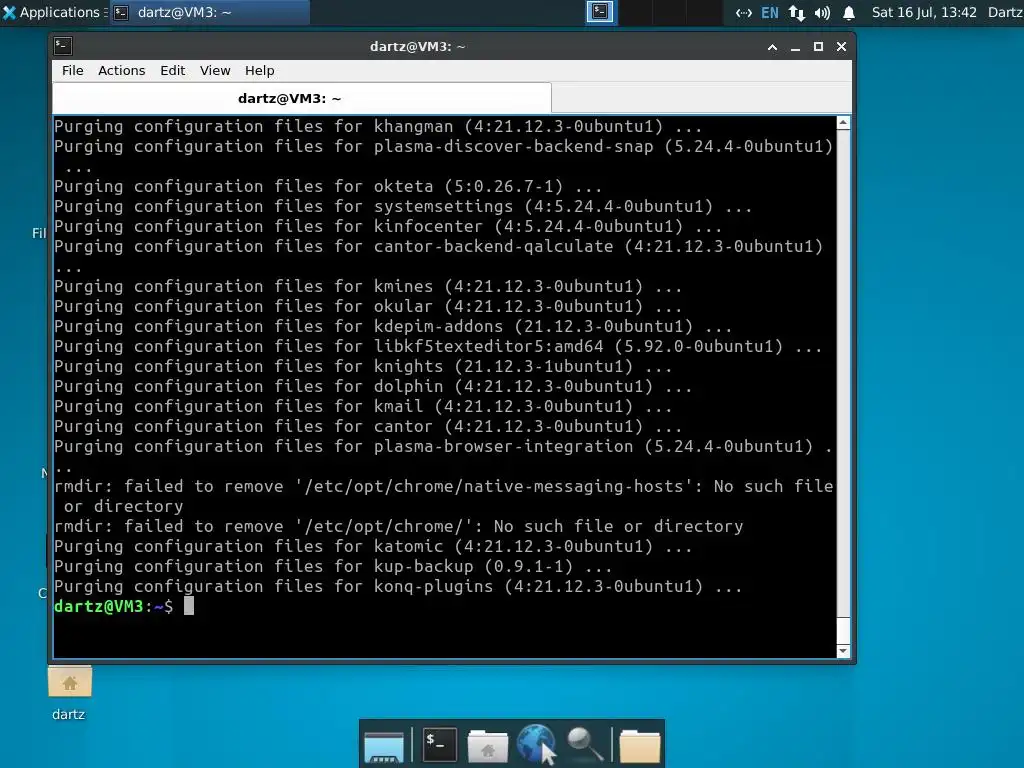Open the folder icon in the dock

(639, 746)
